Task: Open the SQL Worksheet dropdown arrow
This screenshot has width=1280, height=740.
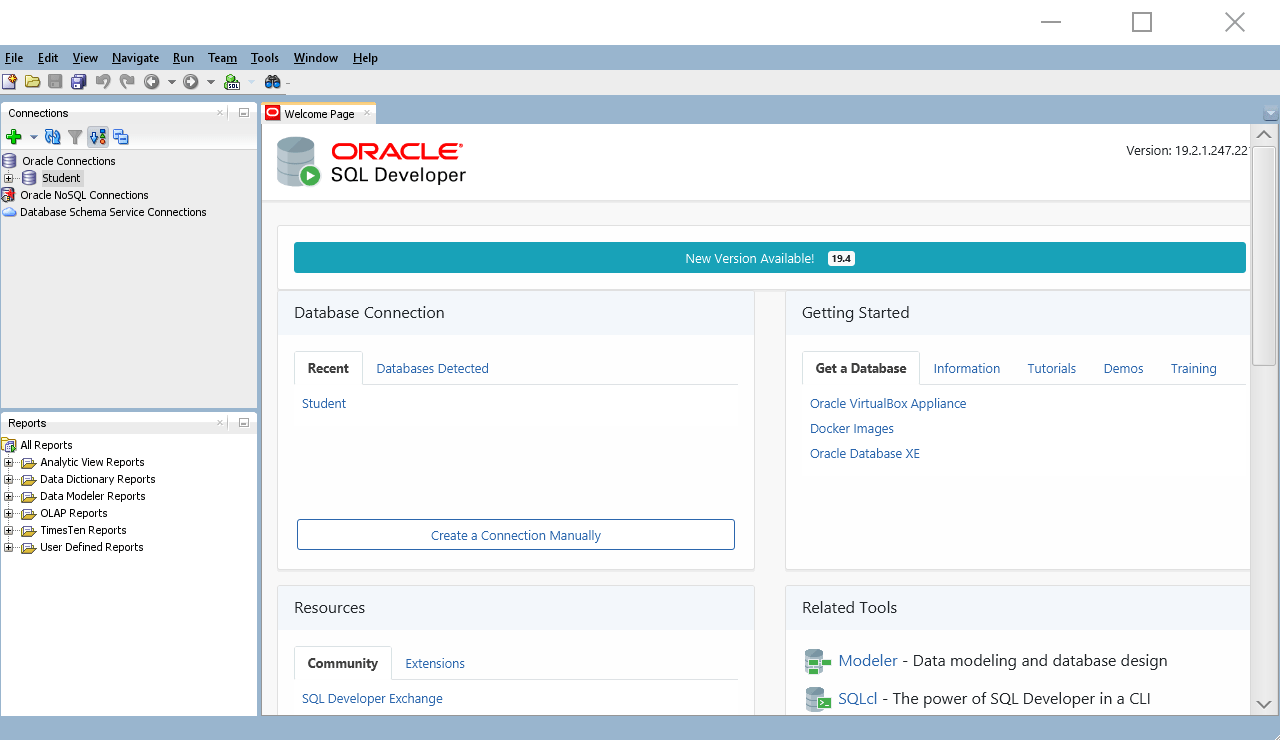Action: point(251,82)
